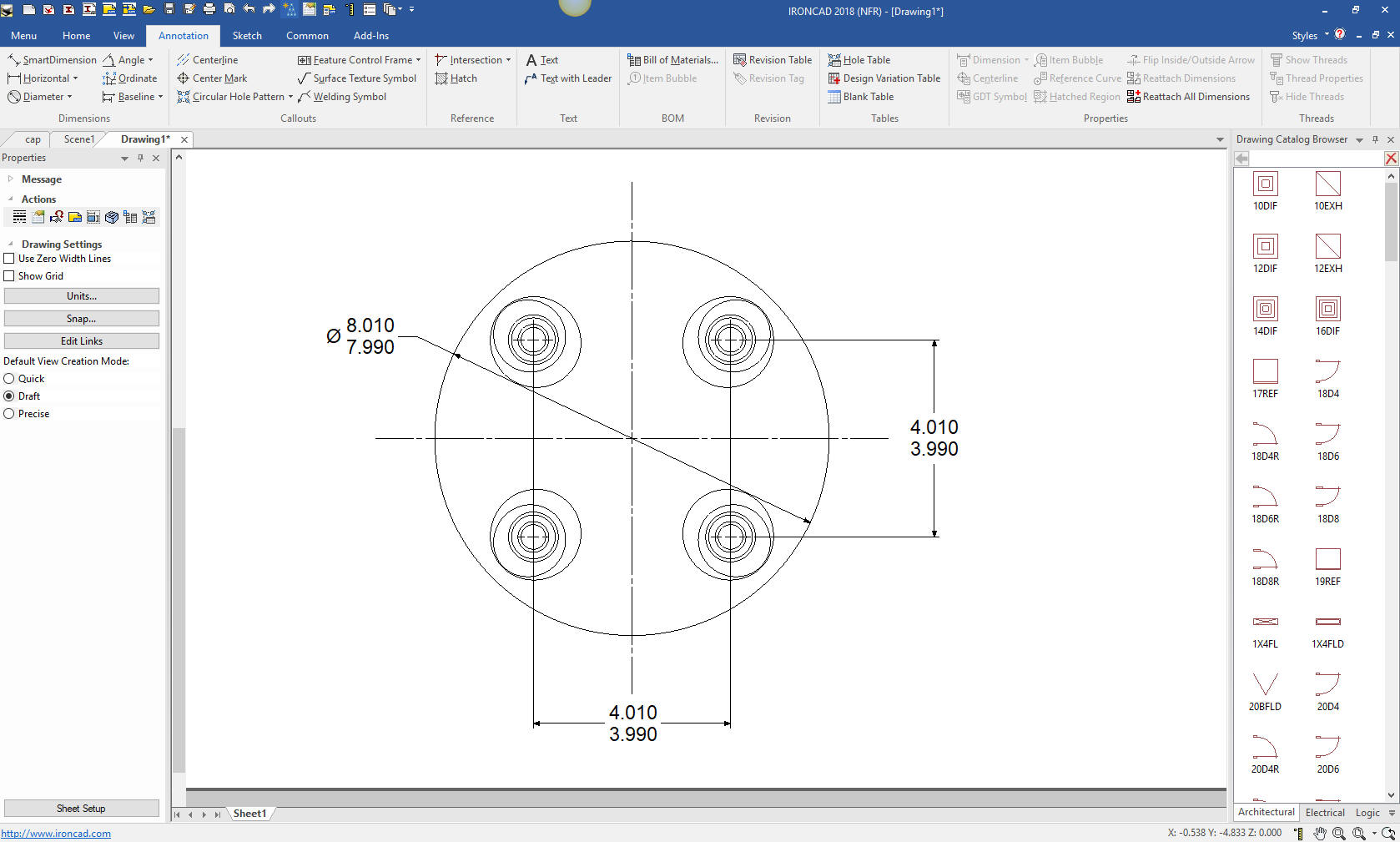The width and height of the screenshot is (1400, 842).
Task: Select Precise view creation mode
Action: tap(9, 414)
